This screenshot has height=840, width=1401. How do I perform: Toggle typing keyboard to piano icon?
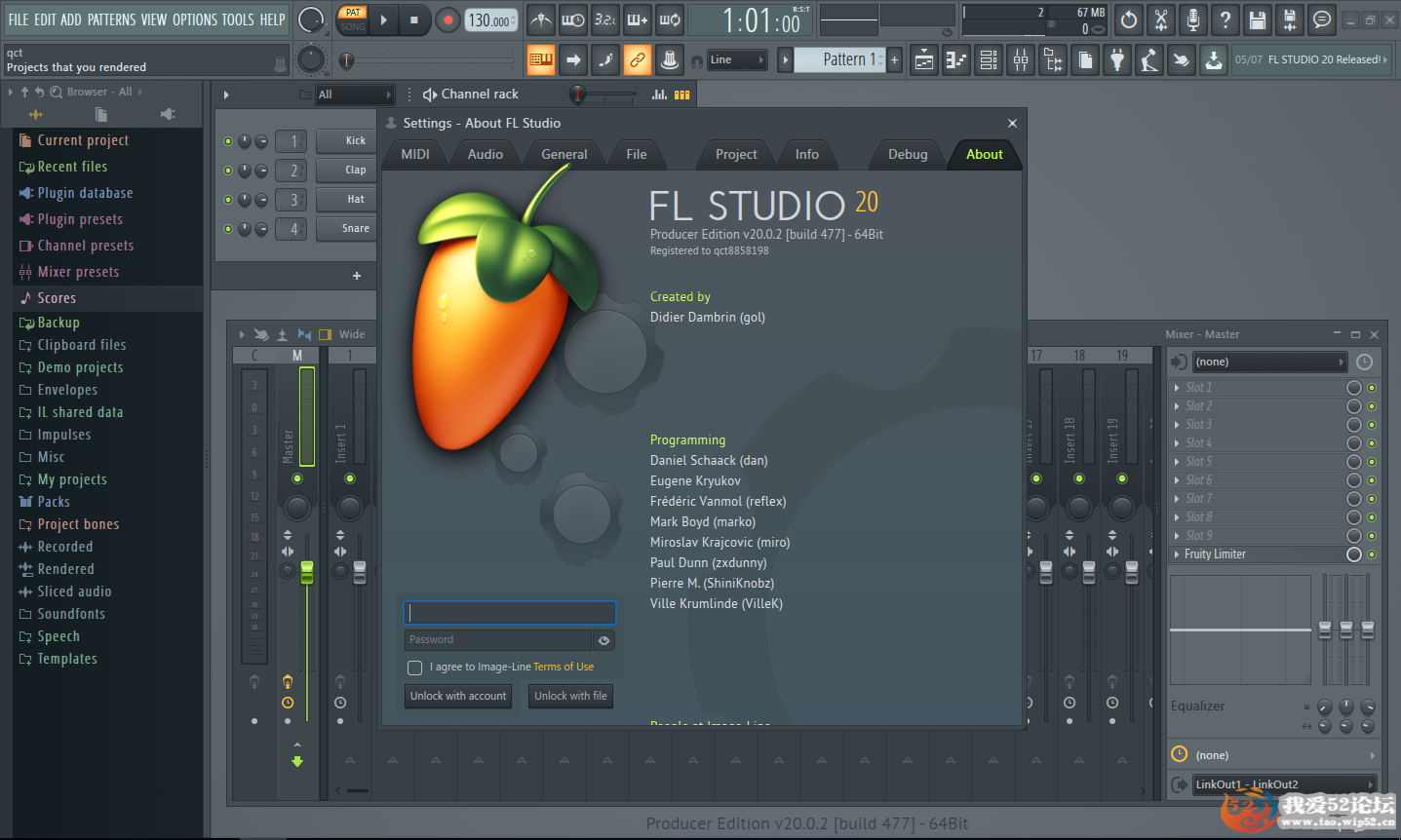541,59
